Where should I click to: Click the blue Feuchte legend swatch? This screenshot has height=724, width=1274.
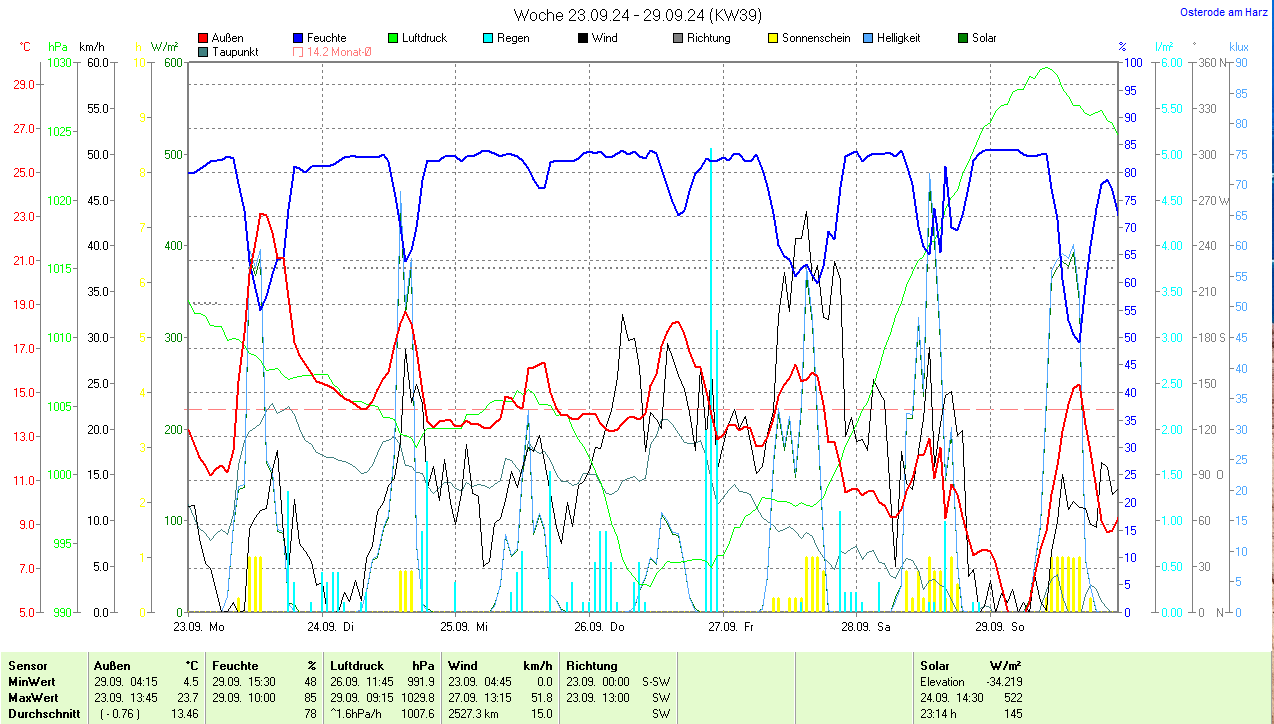pyautogui.click(x=299, y=38)
